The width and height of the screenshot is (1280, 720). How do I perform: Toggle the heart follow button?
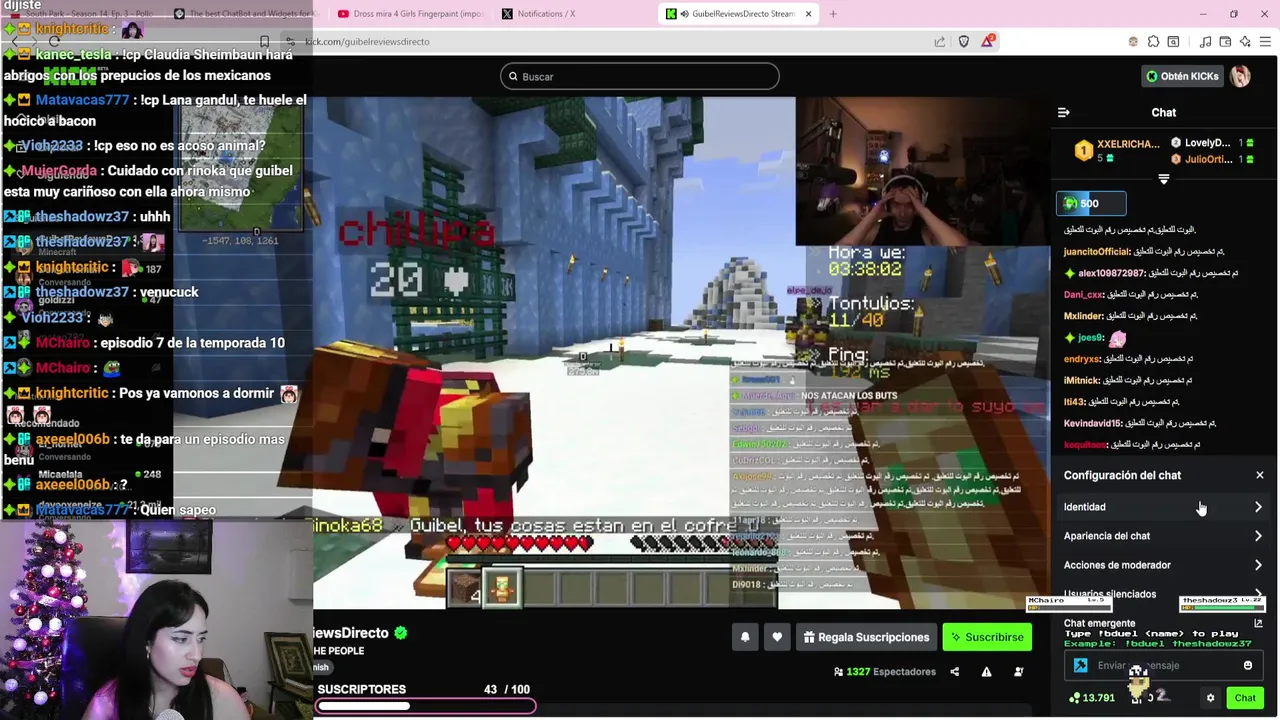click(x=777, y=637)
